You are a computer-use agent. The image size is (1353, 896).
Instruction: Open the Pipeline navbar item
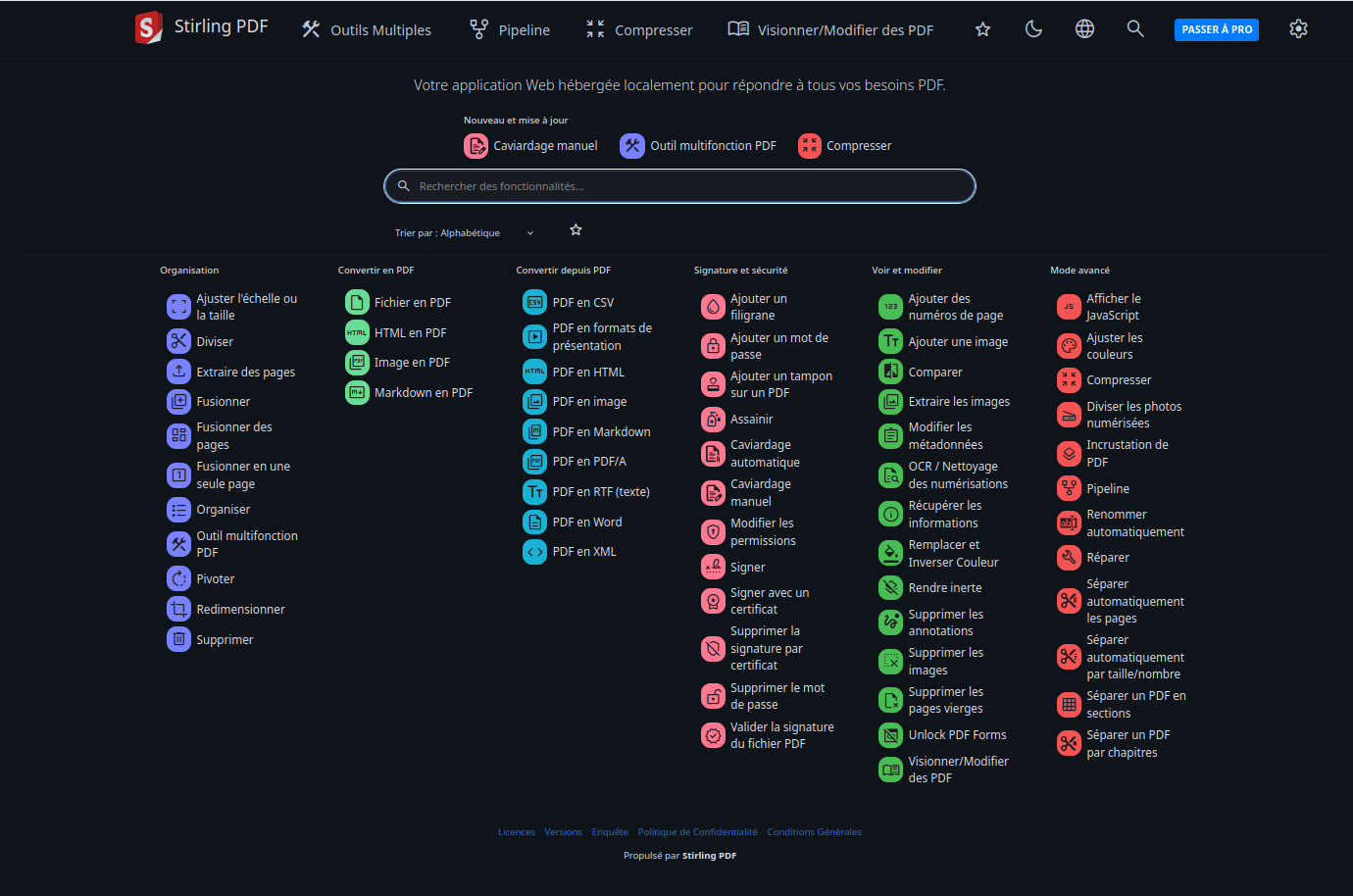click(510, 30)
